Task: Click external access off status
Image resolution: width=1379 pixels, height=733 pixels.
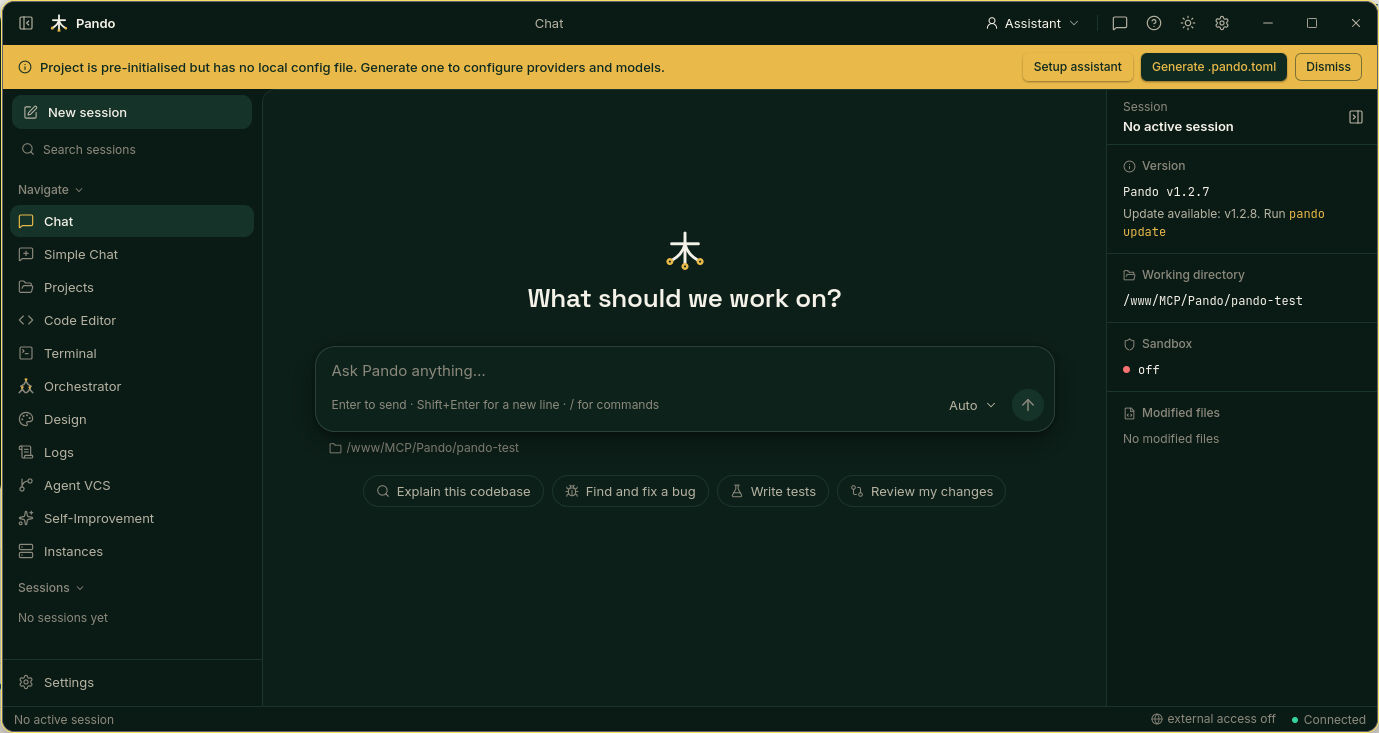Action: [1213, 719]
